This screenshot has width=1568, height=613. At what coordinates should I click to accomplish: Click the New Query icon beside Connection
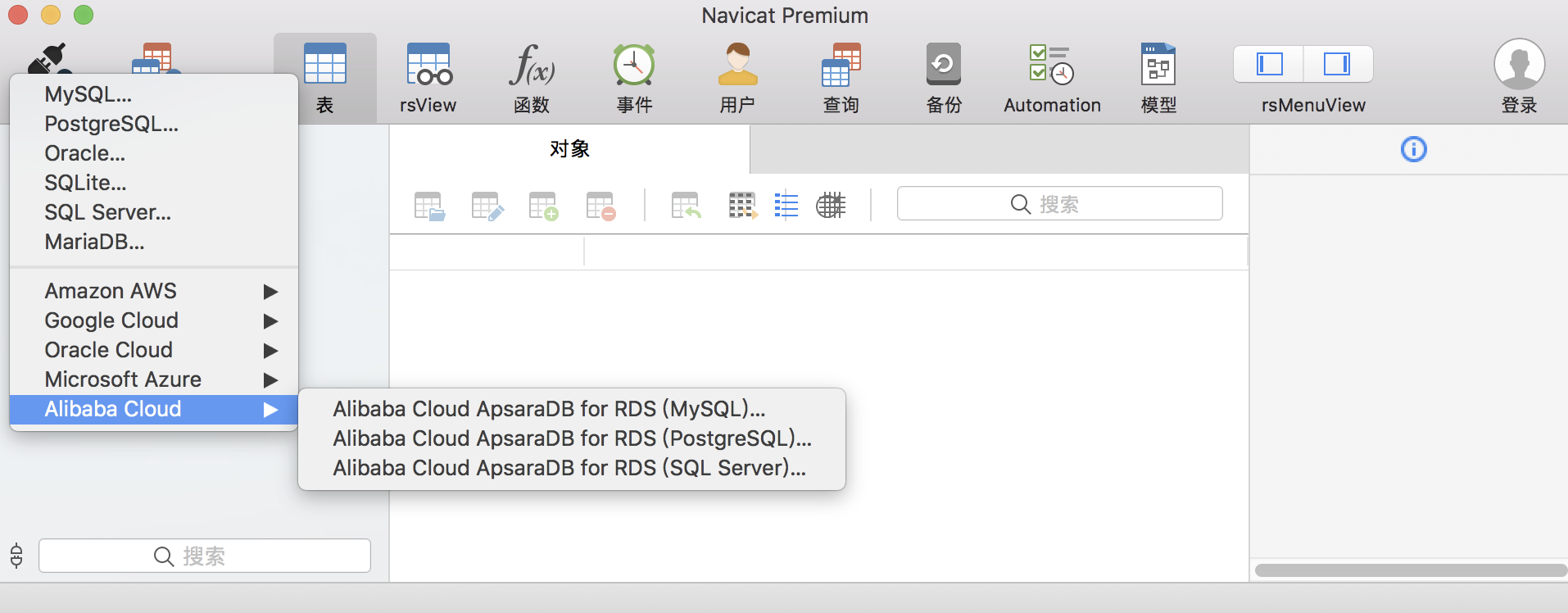click(x=156, y=59)
